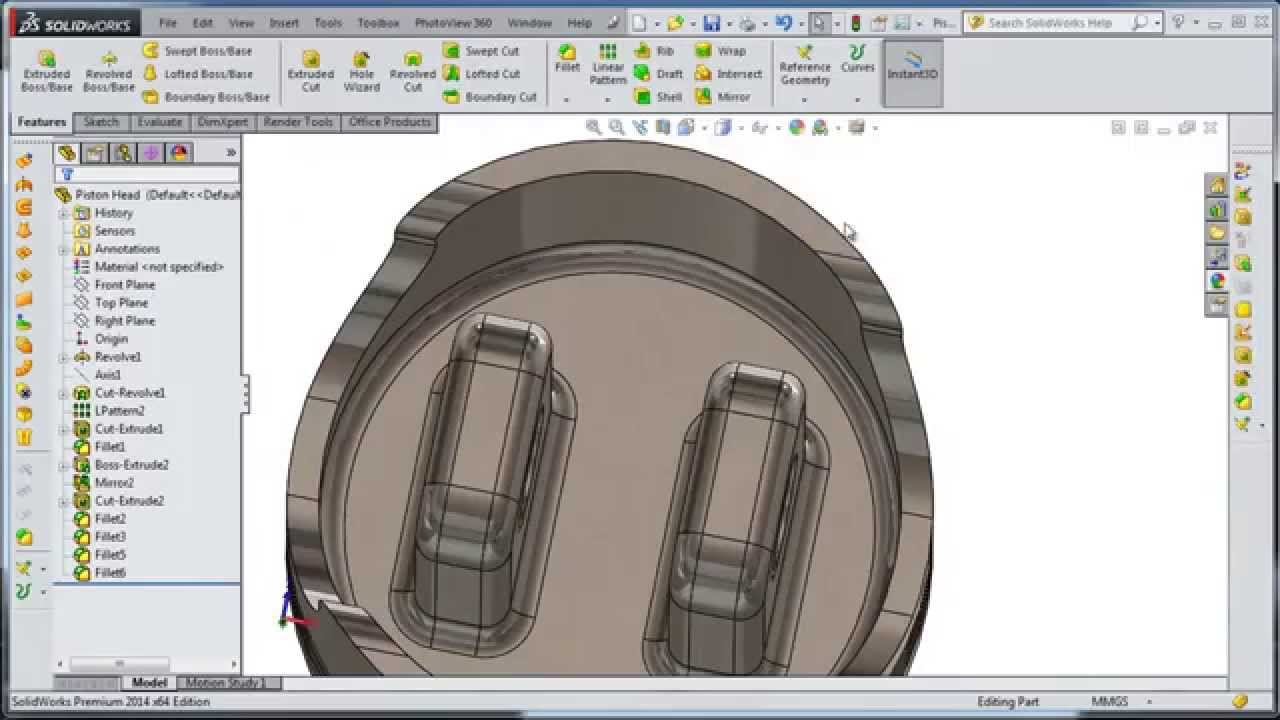The image size is (1280, 720).
Task: Click the Rebuild traffic light icon
Action: (x=855, y=23)
